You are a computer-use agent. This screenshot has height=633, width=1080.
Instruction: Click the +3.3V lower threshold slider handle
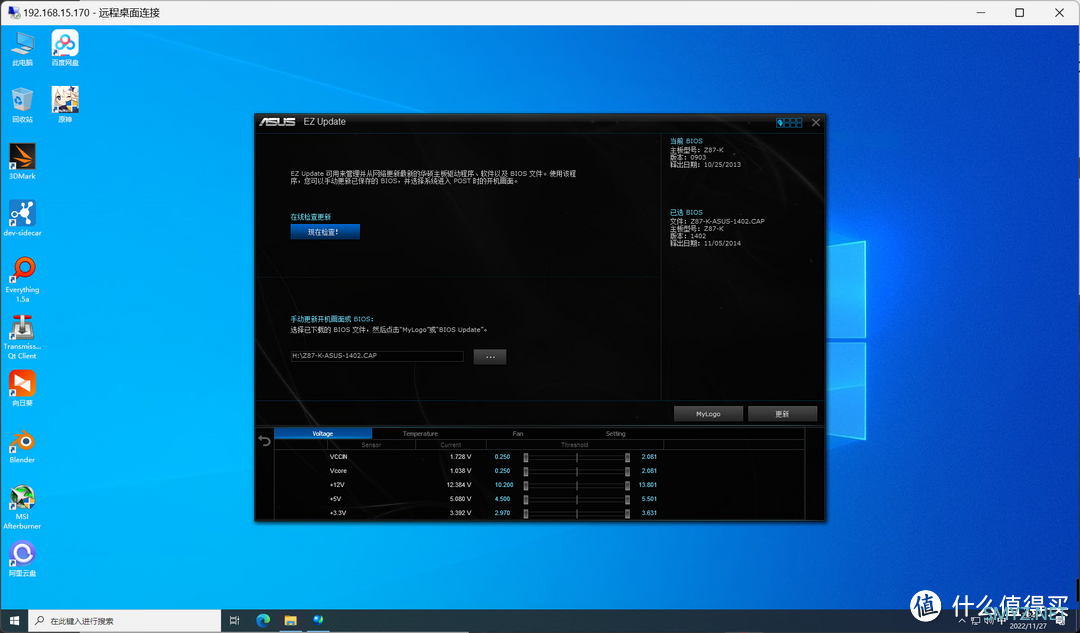coord(526,513)
